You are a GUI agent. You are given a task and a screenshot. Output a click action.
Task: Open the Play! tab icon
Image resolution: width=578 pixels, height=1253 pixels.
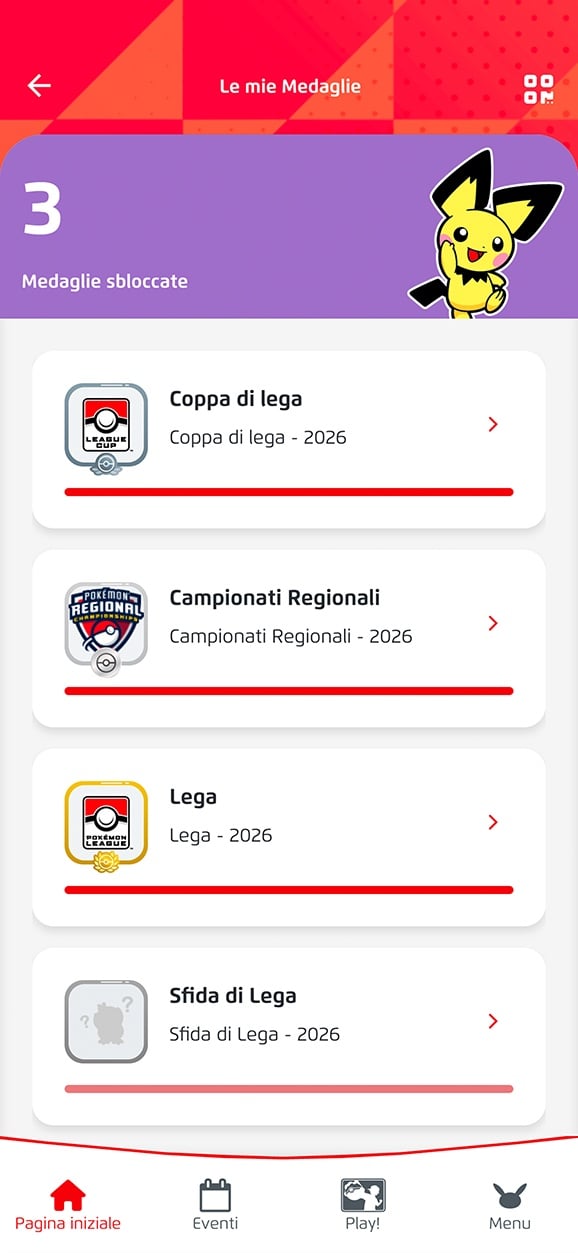click(x=363, y=1195)
